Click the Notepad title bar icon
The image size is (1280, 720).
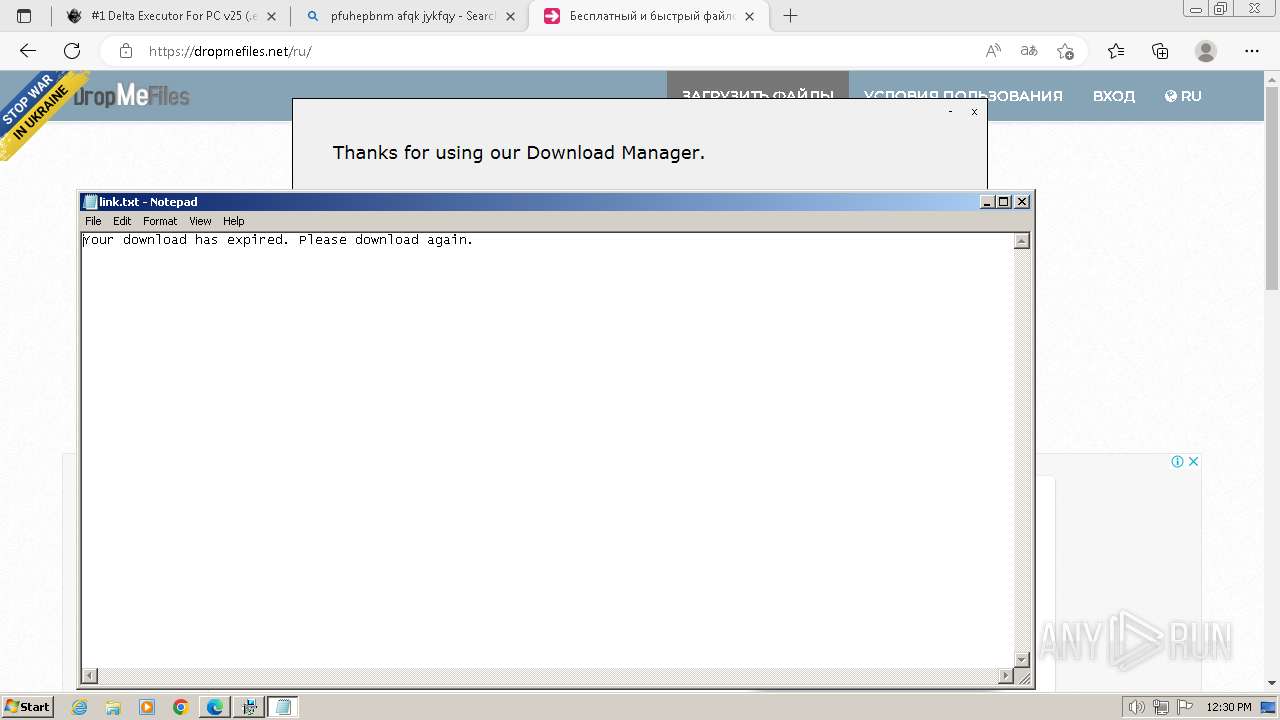90,202
